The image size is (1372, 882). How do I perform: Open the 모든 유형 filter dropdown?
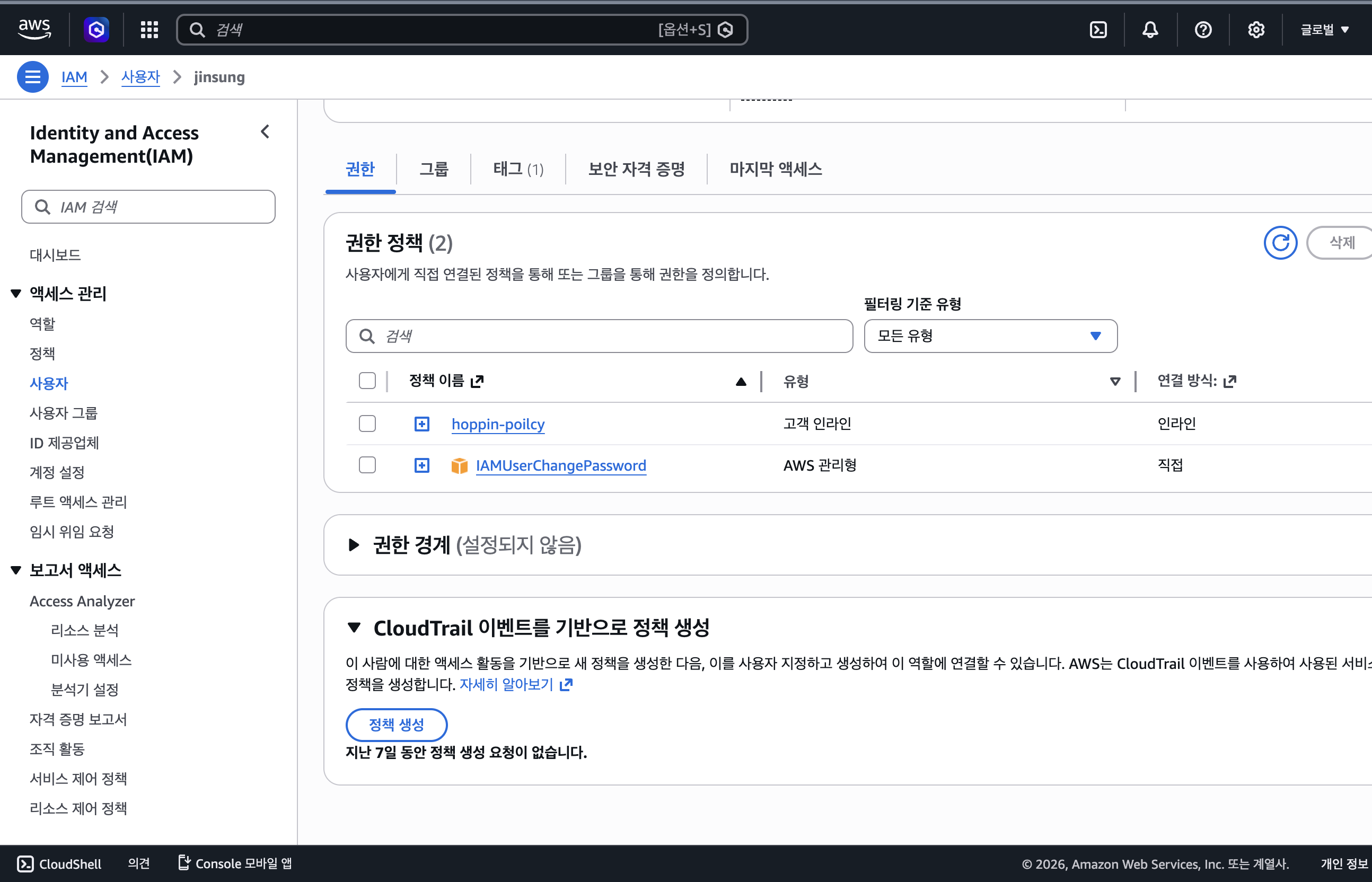click(x=990, y=336)
